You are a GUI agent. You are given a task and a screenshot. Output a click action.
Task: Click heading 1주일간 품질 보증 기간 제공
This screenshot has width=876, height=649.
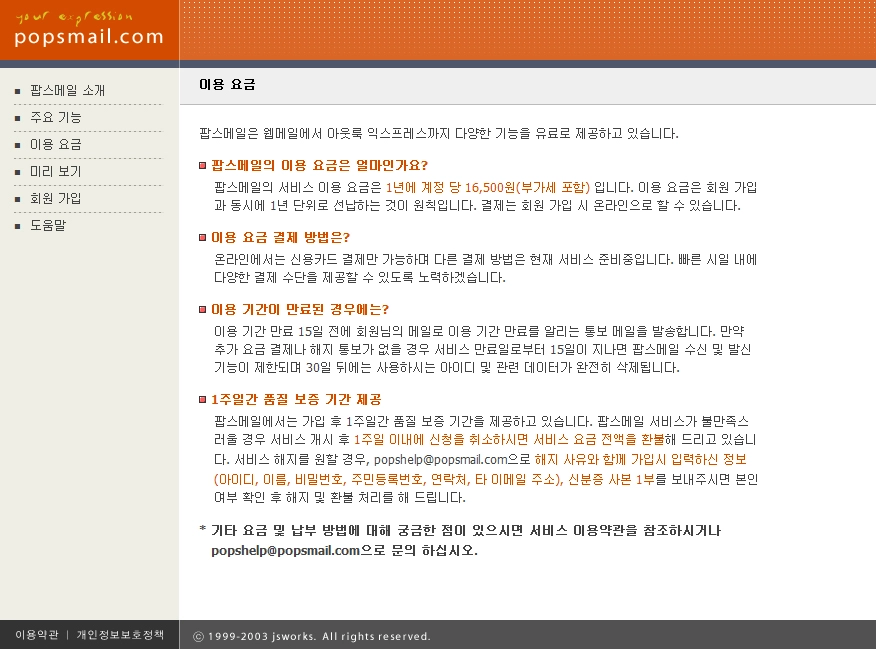[x=296, y=399]
